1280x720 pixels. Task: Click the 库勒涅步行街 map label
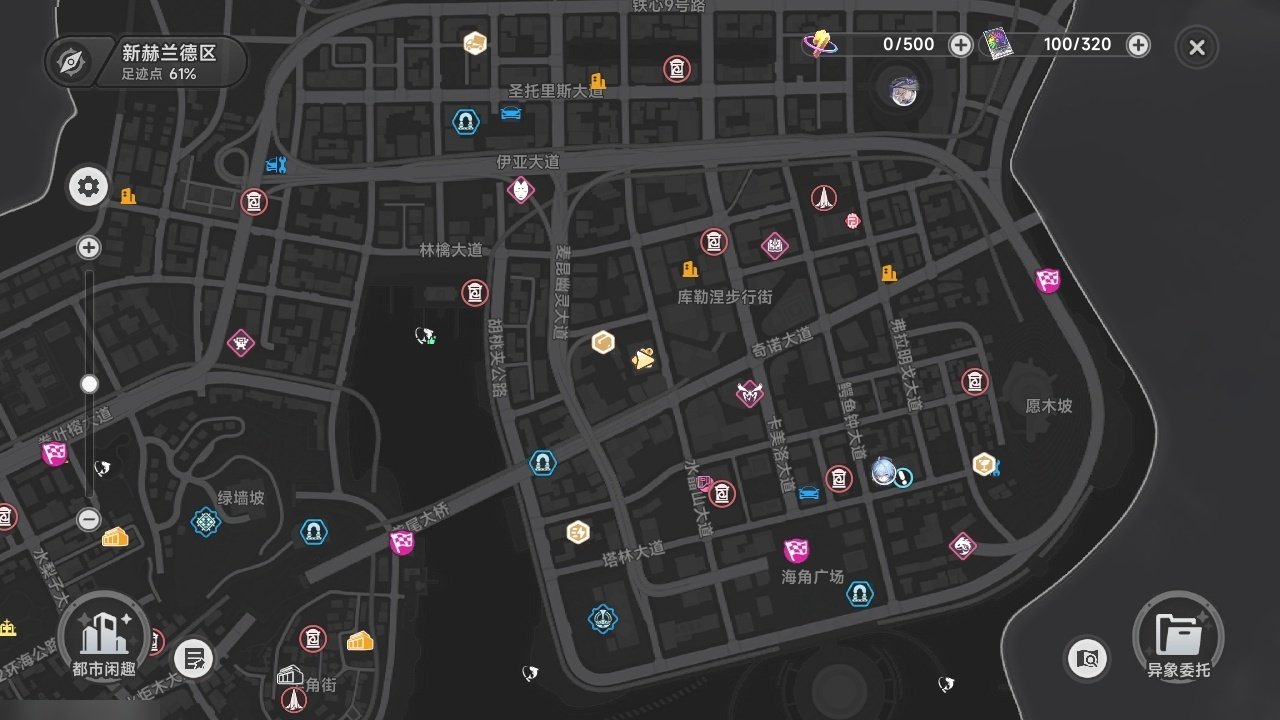tap(725, 297)
